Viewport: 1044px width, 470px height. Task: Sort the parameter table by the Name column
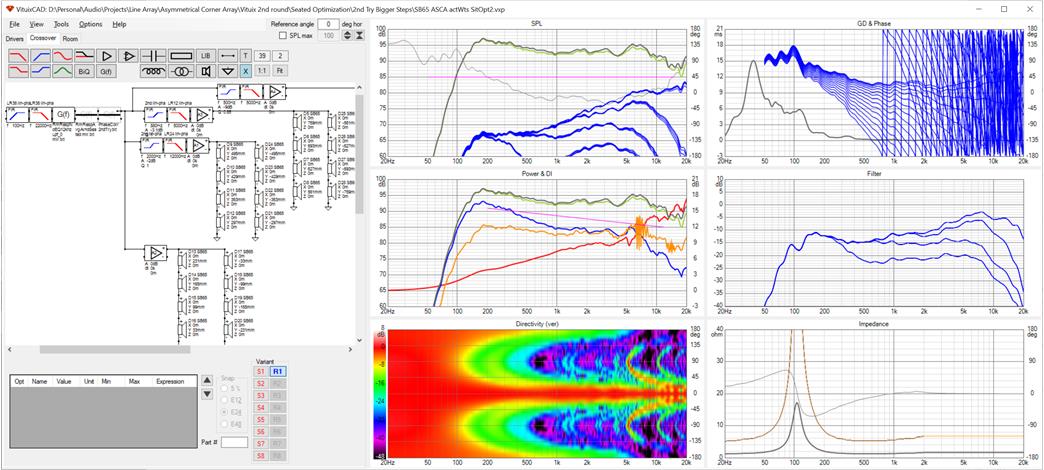[39, 381]
